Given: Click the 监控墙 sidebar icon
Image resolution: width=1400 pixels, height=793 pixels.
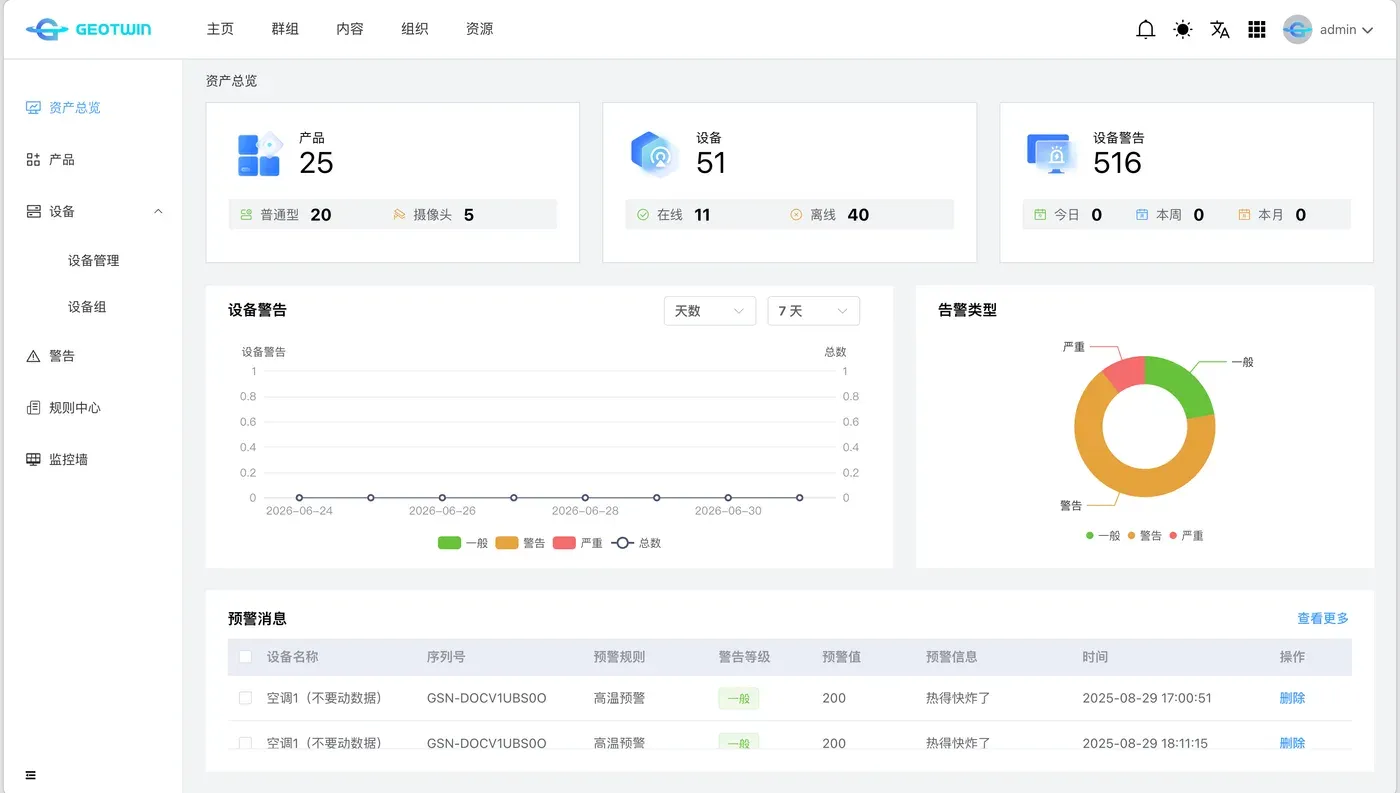Looking at the screenshot, I should [33, 460].
